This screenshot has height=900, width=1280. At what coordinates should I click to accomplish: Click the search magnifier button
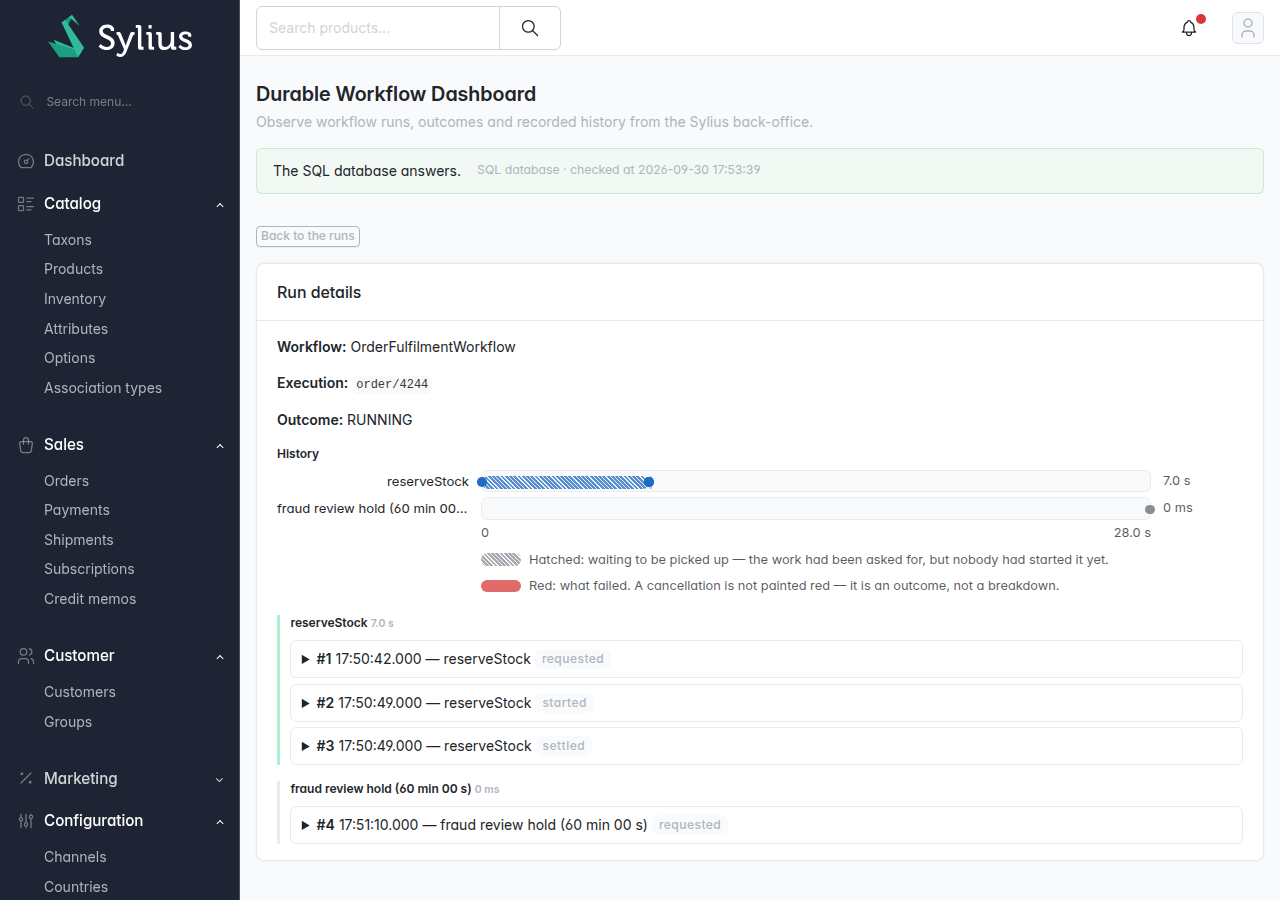(x=530, y=28)
